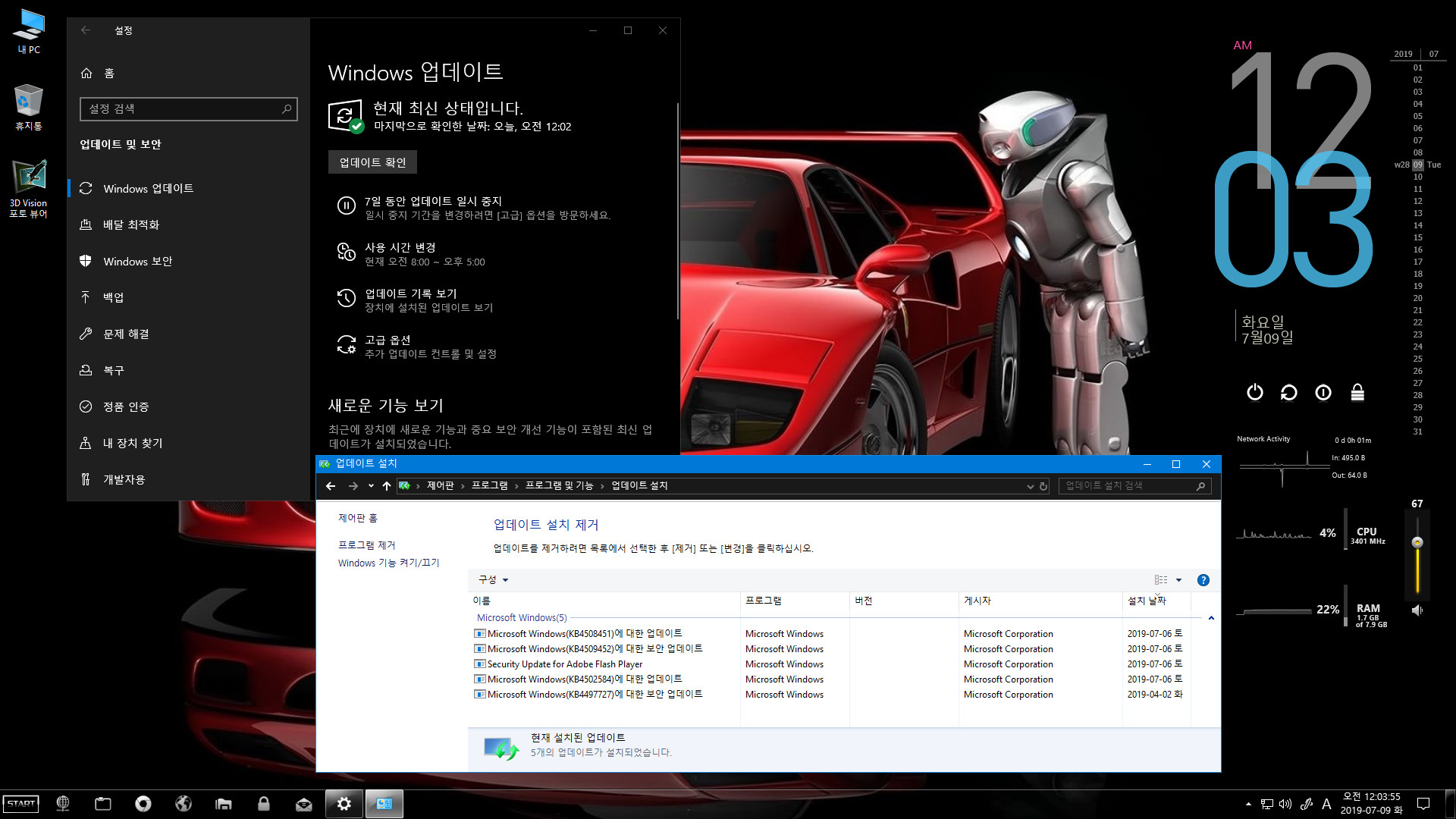Select Security Update for Adobe Flash Player
The height and width of the screenshot is (819, 1456).
pyautogui.click(x=829, y=664)
